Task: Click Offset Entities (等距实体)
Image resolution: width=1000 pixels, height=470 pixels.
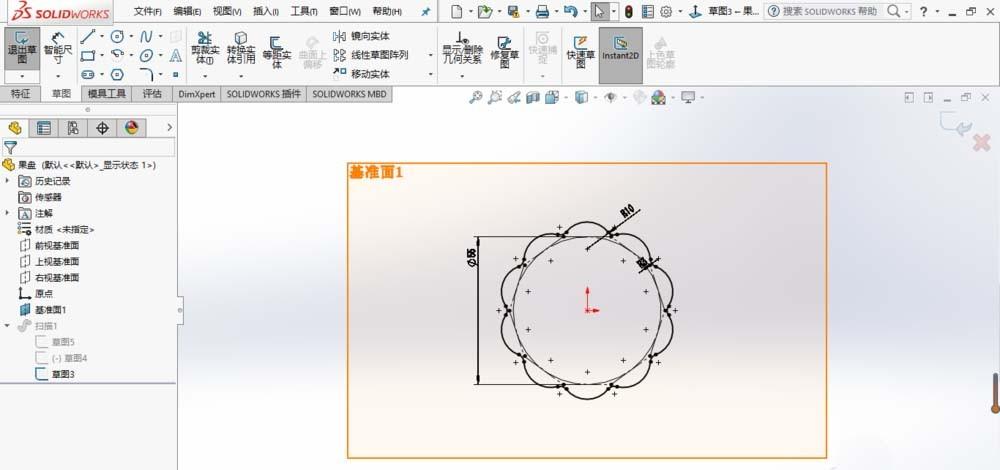Action: click(277, 51)
